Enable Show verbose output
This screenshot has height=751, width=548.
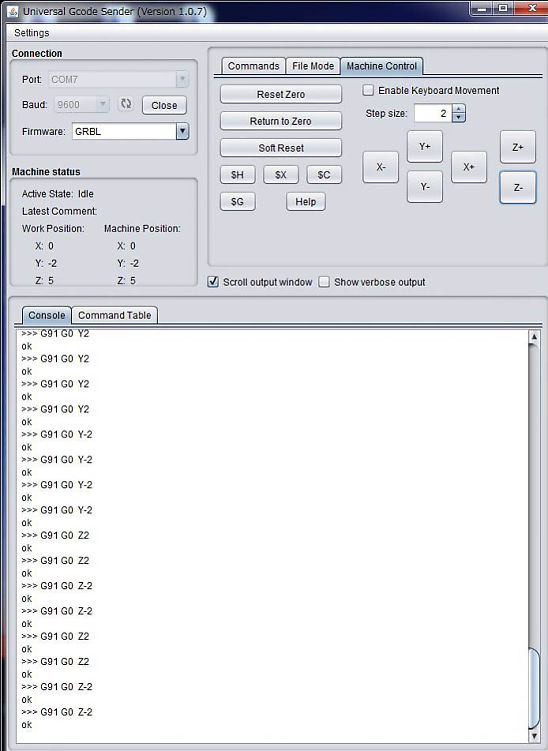(x=324, y=282)
